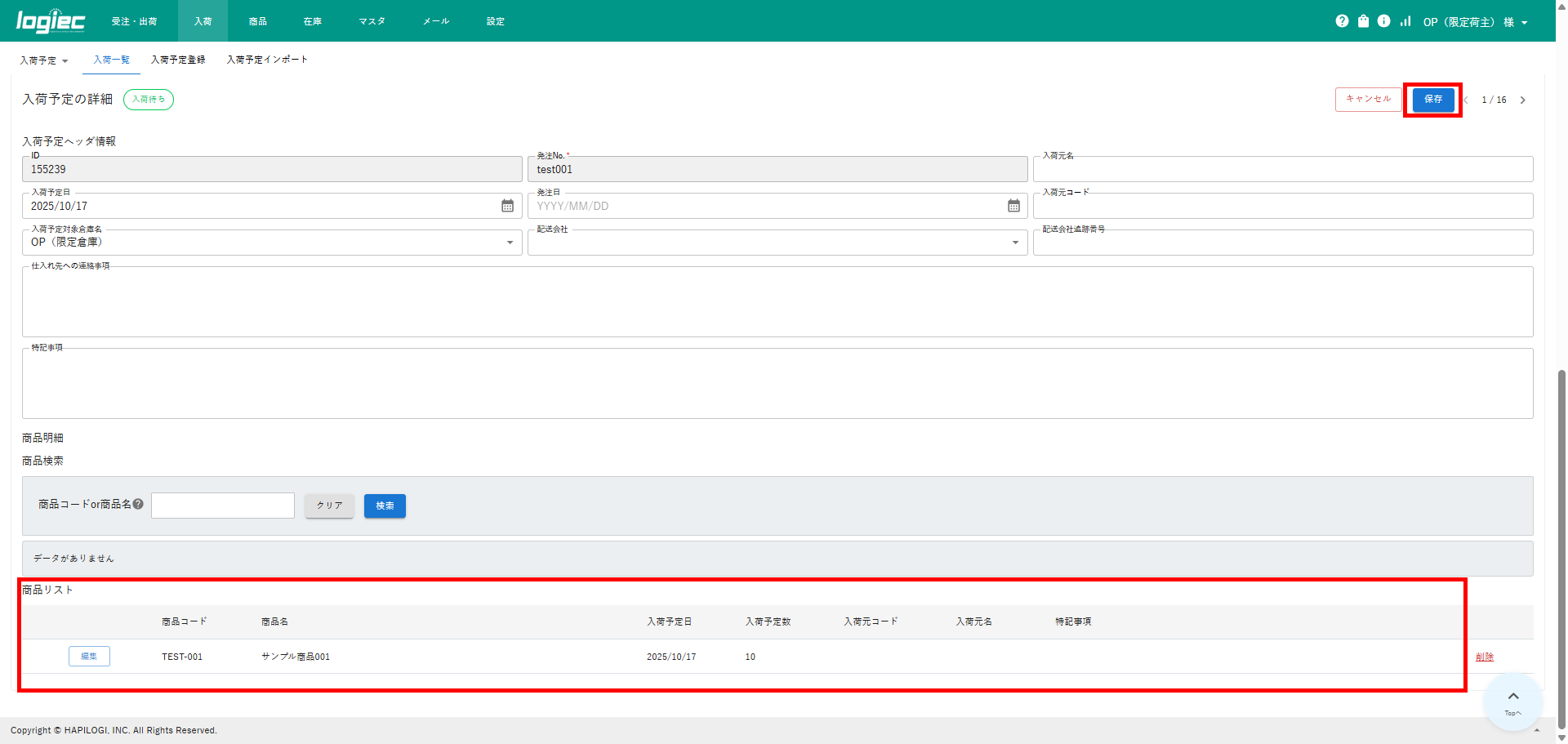Click the 編集 button for TEST-001

(x=89, y=656)
